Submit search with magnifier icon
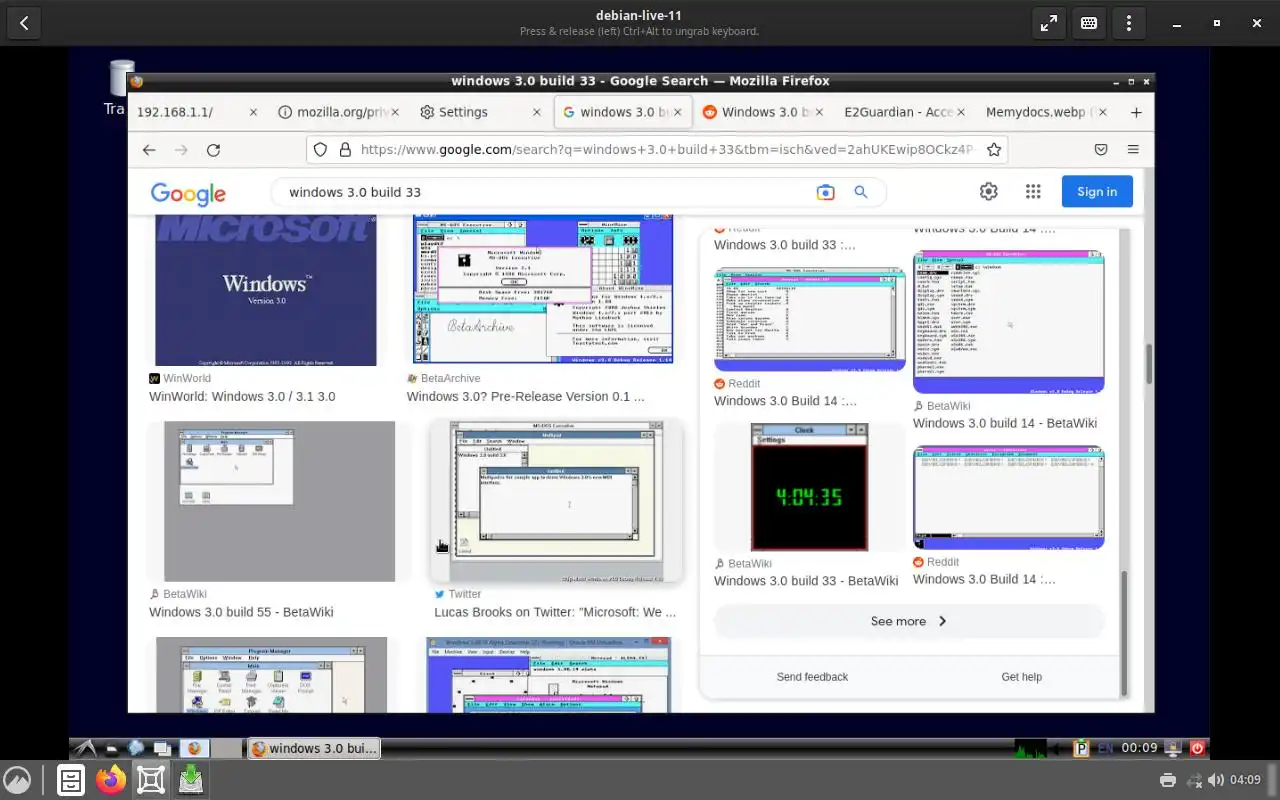 tap(861, 192)
